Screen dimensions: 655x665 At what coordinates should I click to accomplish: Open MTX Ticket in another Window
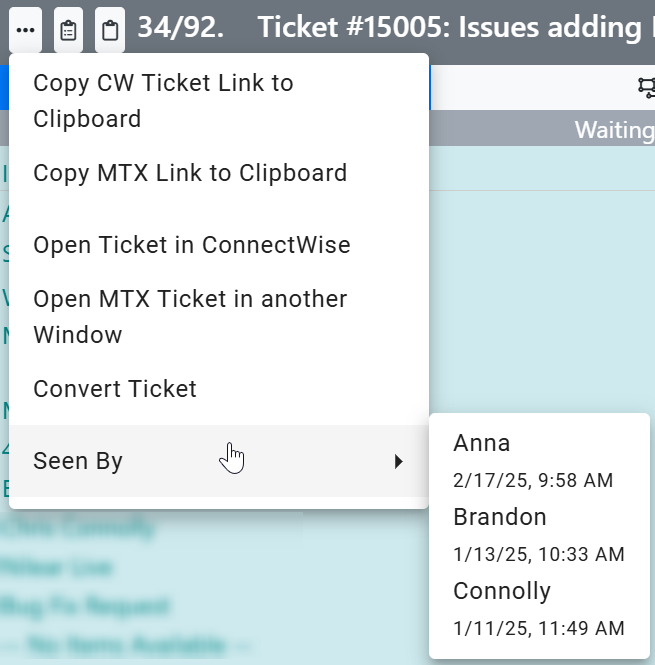190,317
